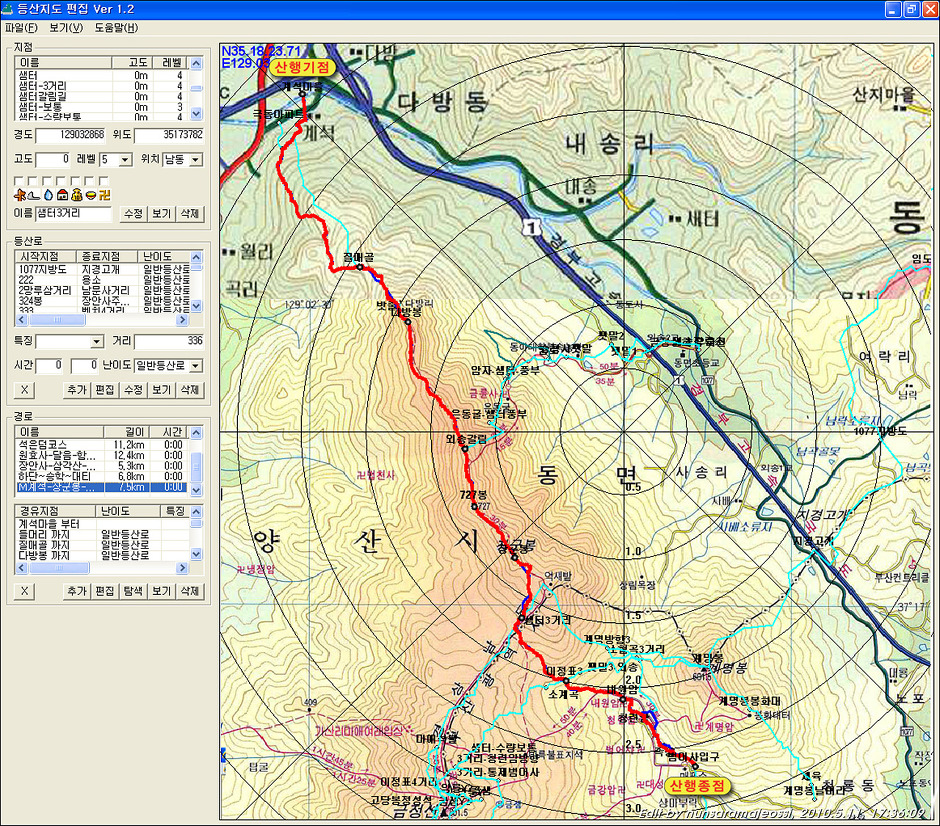The image size is (940, 826).
Task: Click the 경유지점 column header
Action: click(x=56, y=511)
